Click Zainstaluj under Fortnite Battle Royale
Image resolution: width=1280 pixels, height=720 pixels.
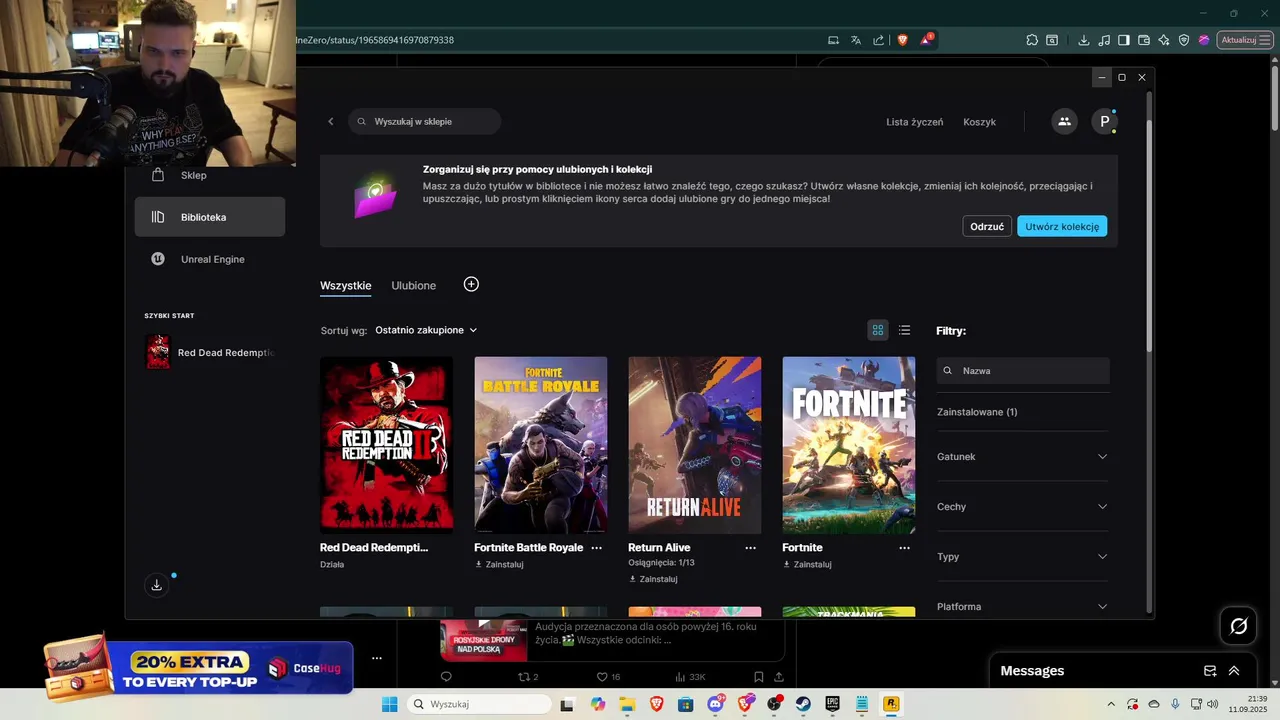(x=499, y=565)
